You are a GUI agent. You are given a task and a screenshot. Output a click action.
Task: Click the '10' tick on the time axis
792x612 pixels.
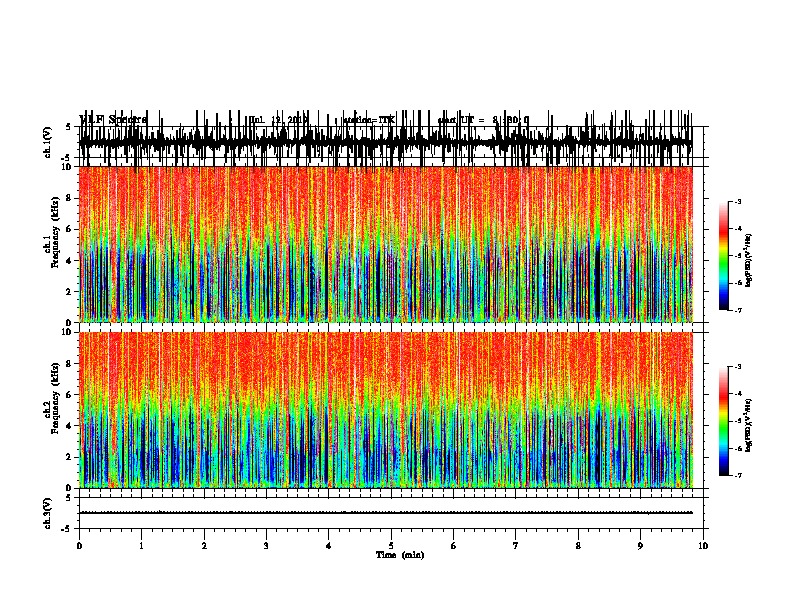703,546
